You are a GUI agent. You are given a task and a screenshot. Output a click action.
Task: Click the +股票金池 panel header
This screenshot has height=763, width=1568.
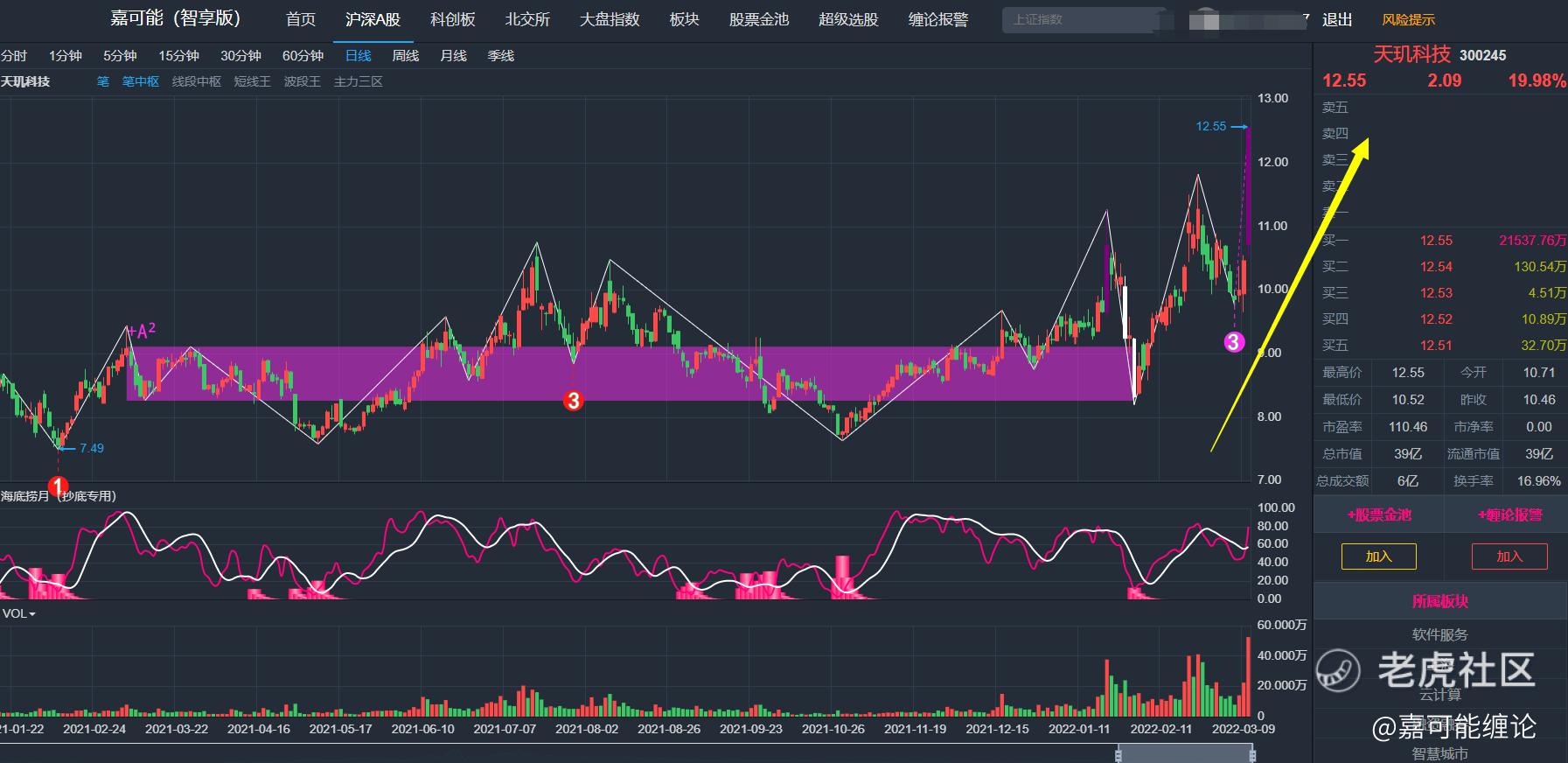pyautogui.click(x=1379, y=514)
